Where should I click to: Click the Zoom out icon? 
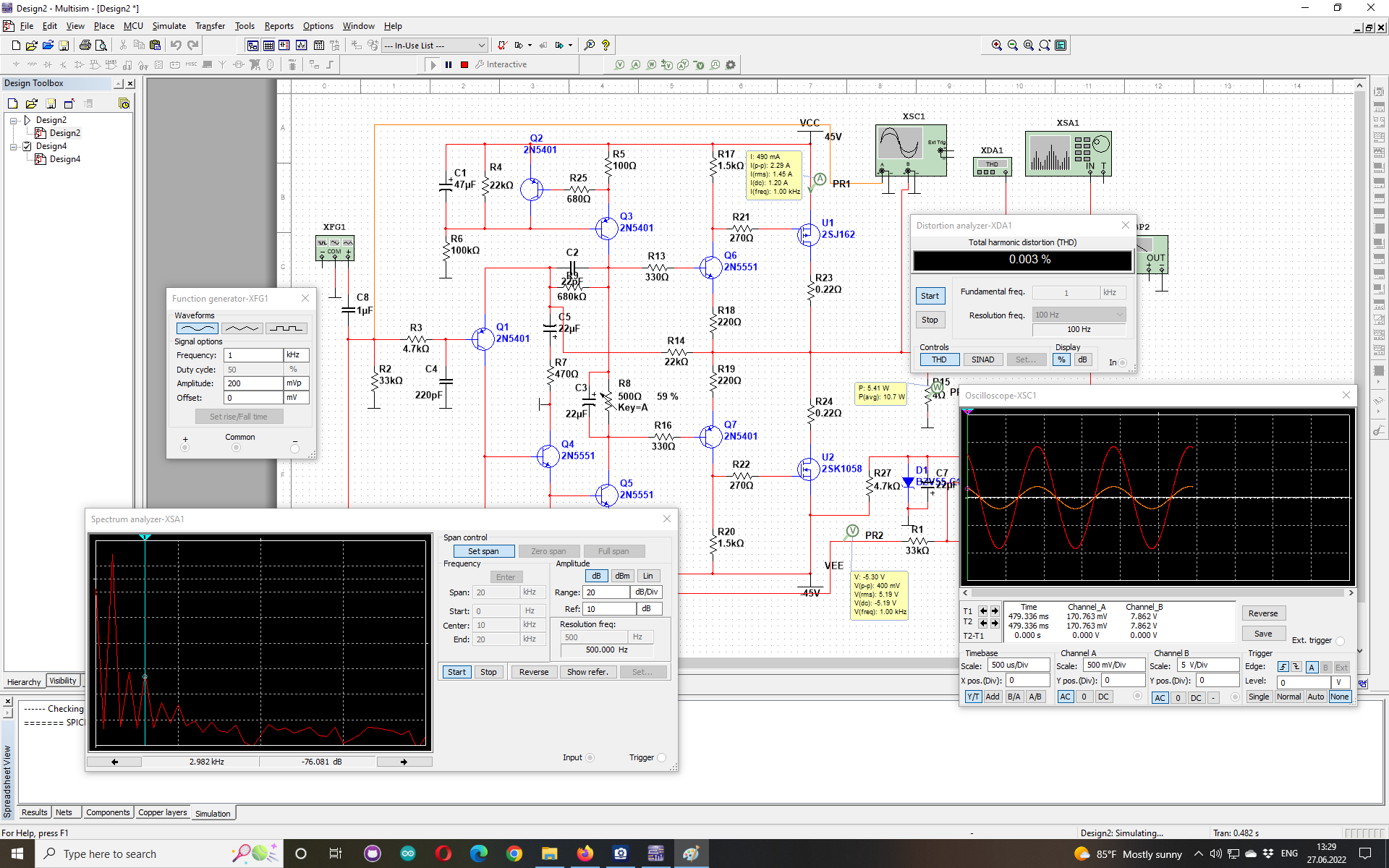click(x=1013, y=45)
